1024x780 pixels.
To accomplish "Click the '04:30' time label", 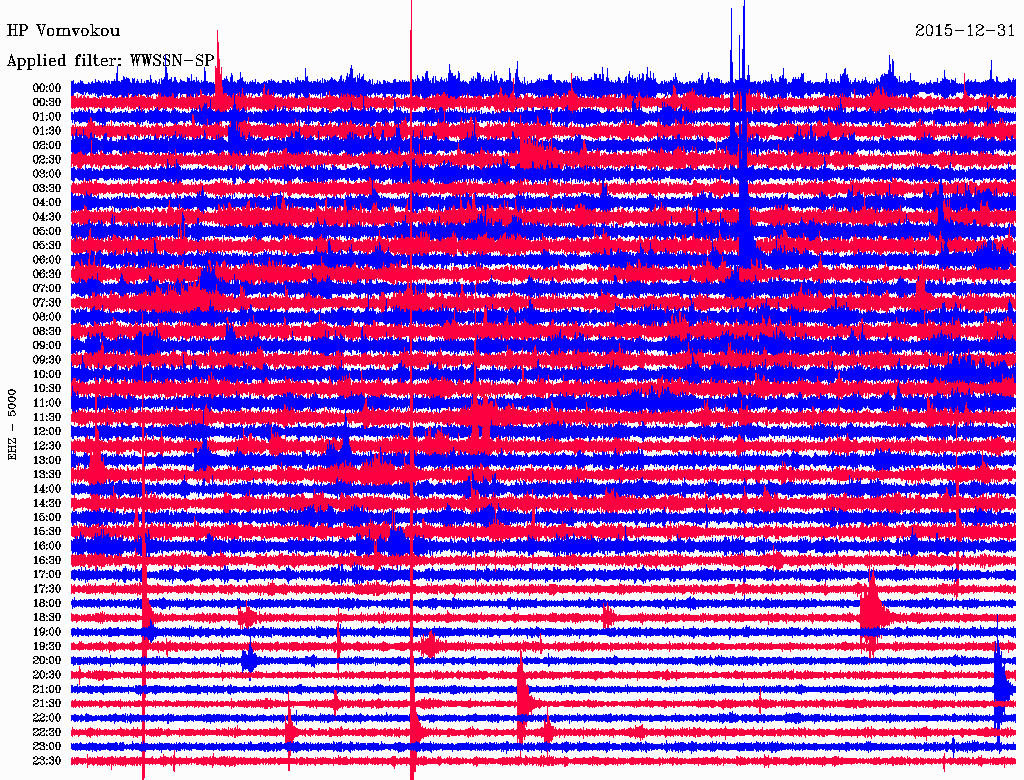I will [x=46, y=218].
